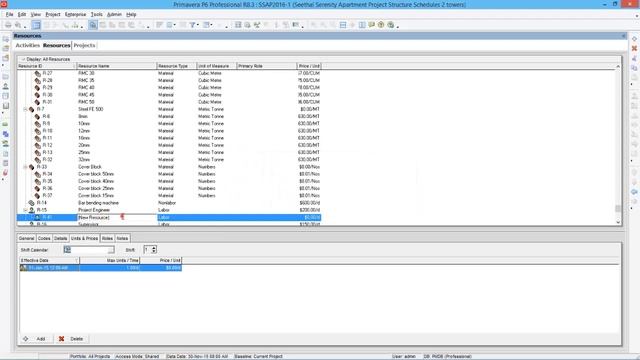Click the top icon in the left sidebar
Screen dimensions: 640x360
click(6, 39)
